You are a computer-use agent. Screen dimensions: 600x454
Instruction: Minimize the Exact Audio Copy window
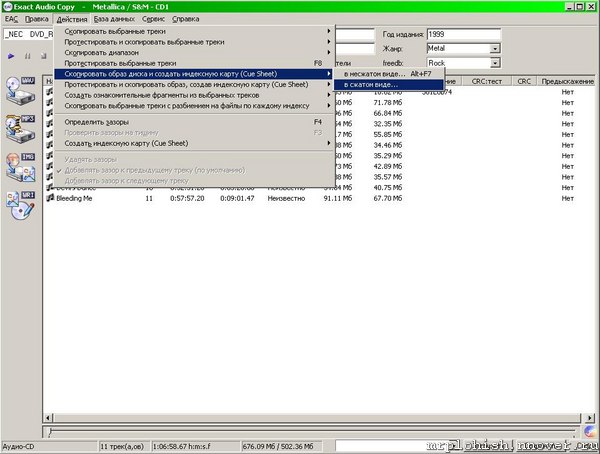point(570,7)
